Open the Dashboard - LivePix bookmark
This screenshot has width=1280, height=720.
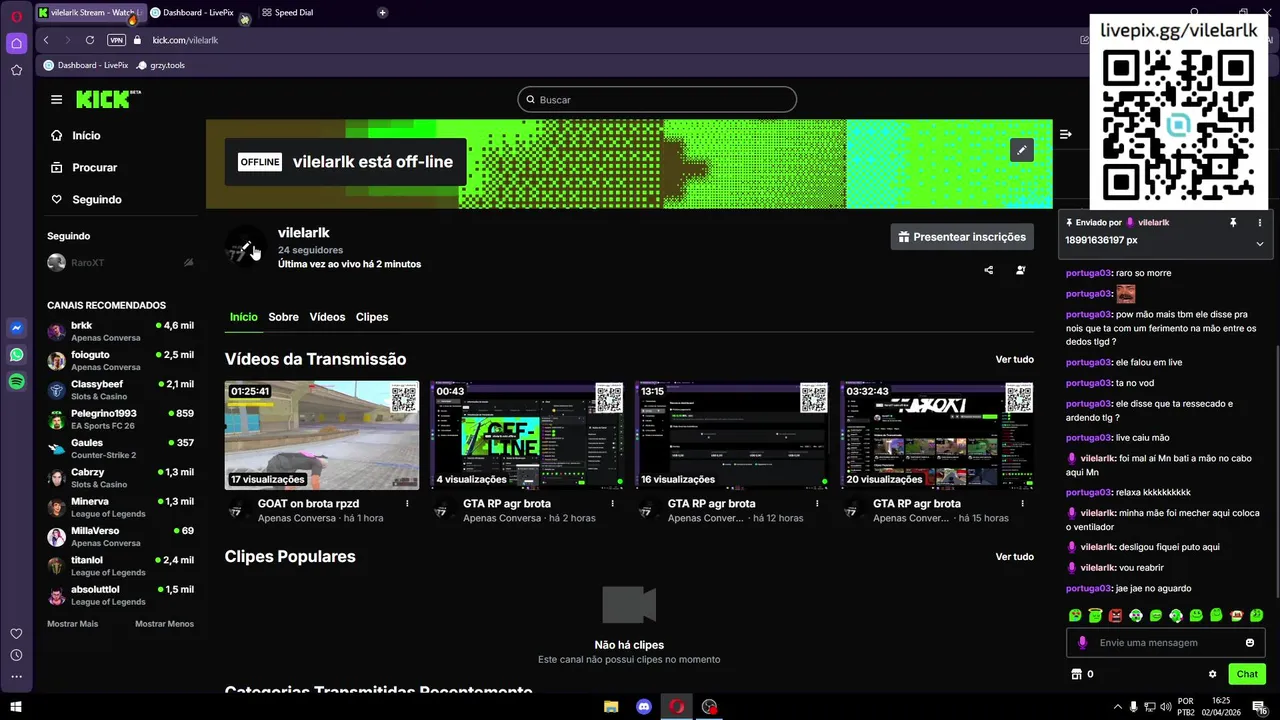point(86,65)
